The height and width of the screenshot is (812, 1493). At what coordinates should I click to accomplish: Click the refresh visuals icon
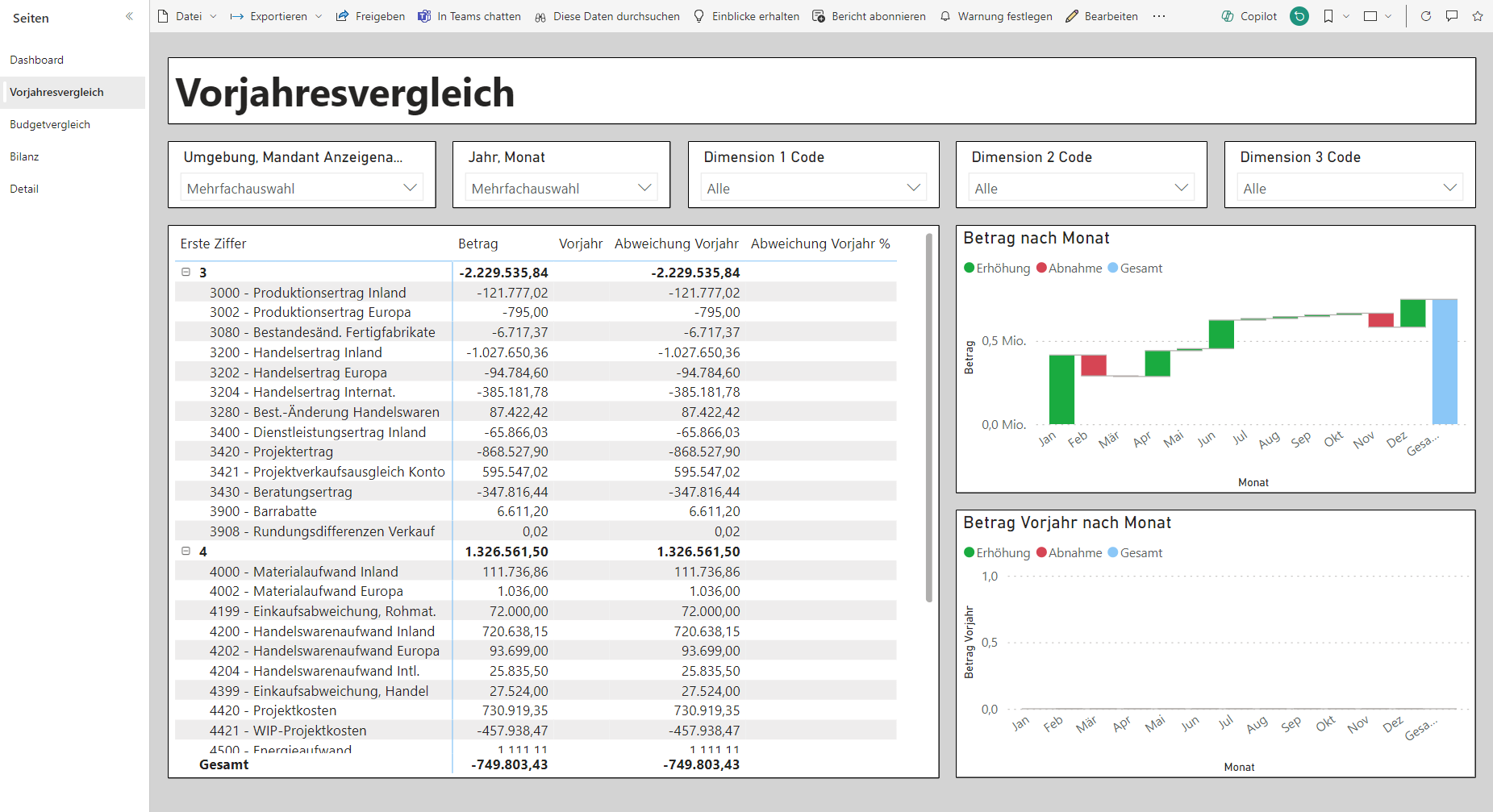(x=1425, y=16)
